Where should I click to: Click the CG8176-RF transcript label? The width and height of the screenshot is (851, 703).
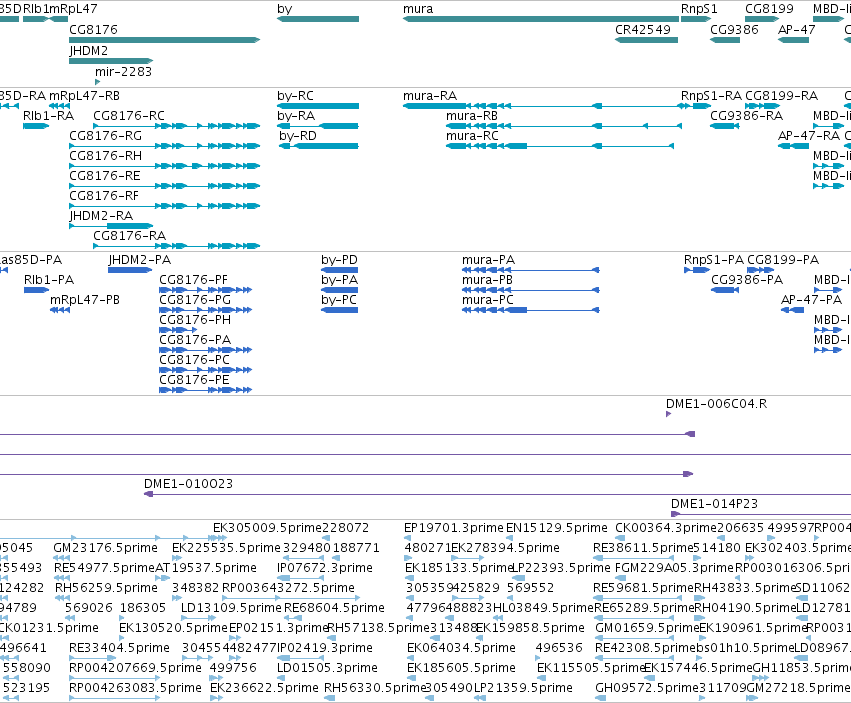tap(104, 197)
